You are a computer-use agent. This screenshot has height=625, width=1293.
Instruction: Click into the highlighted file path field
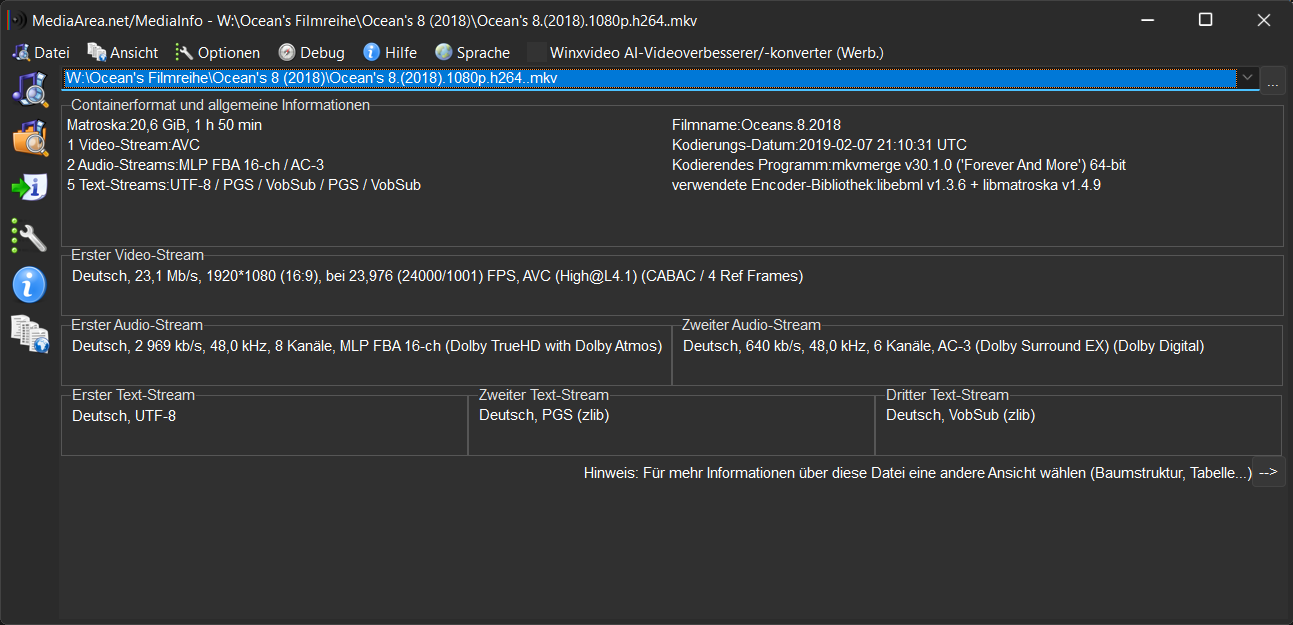[x=650, y=78]
